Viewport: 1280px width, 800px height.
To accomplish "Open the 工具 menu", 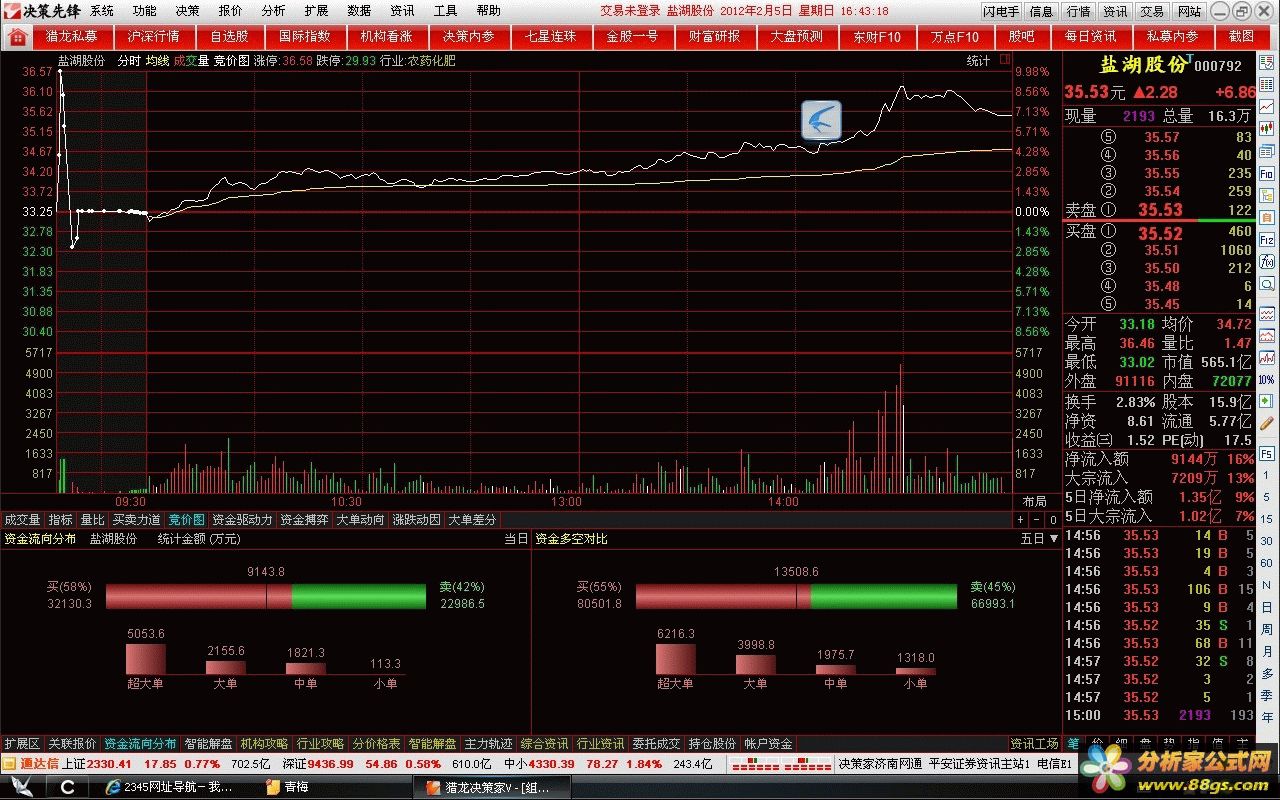I will tap(445, 11).
